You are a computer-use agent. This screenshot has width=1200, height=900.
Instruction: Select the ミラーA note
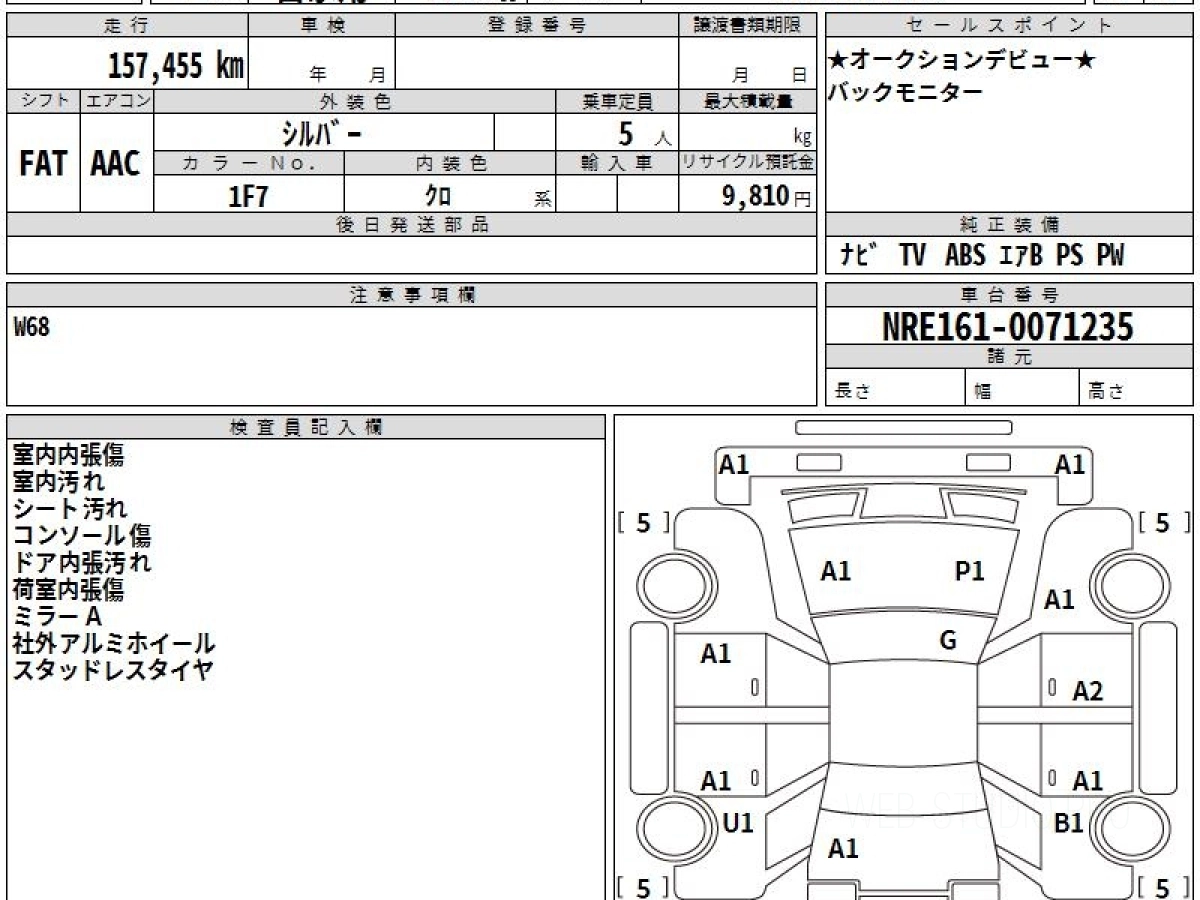(x=57, y=617)
